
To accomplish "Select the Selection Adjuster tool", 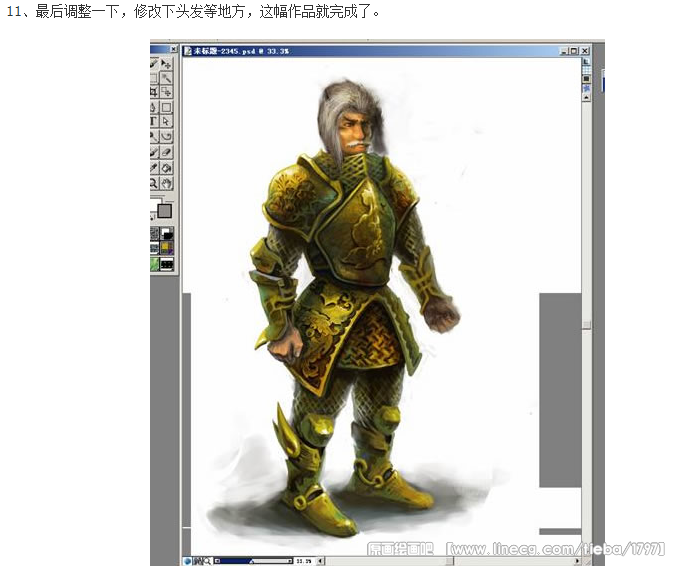I will (x=166, y=92).
